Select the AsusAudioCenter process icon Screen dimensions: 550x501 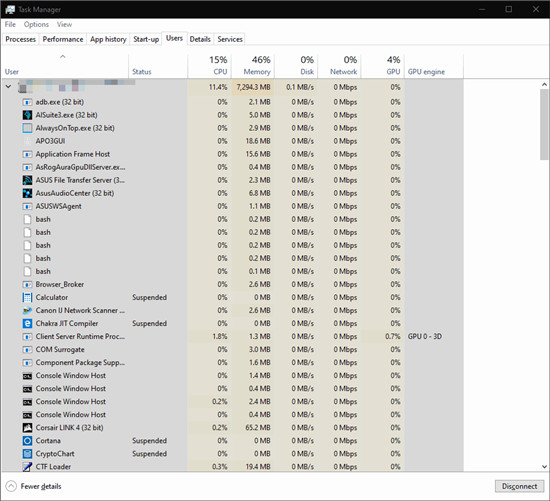27,193
